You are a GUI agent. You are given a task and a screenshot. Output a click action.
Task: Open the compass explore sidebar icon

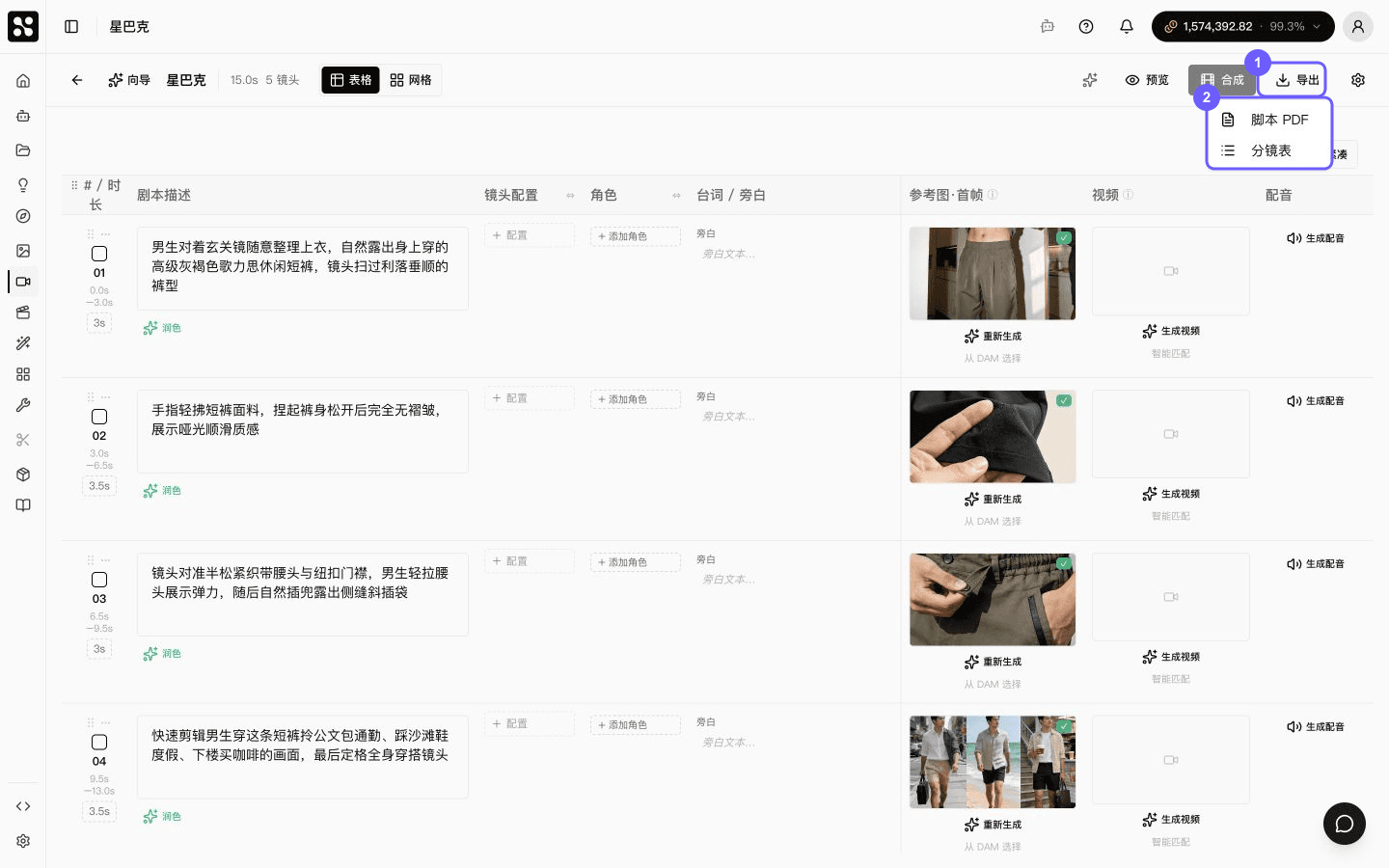[23, 216]
